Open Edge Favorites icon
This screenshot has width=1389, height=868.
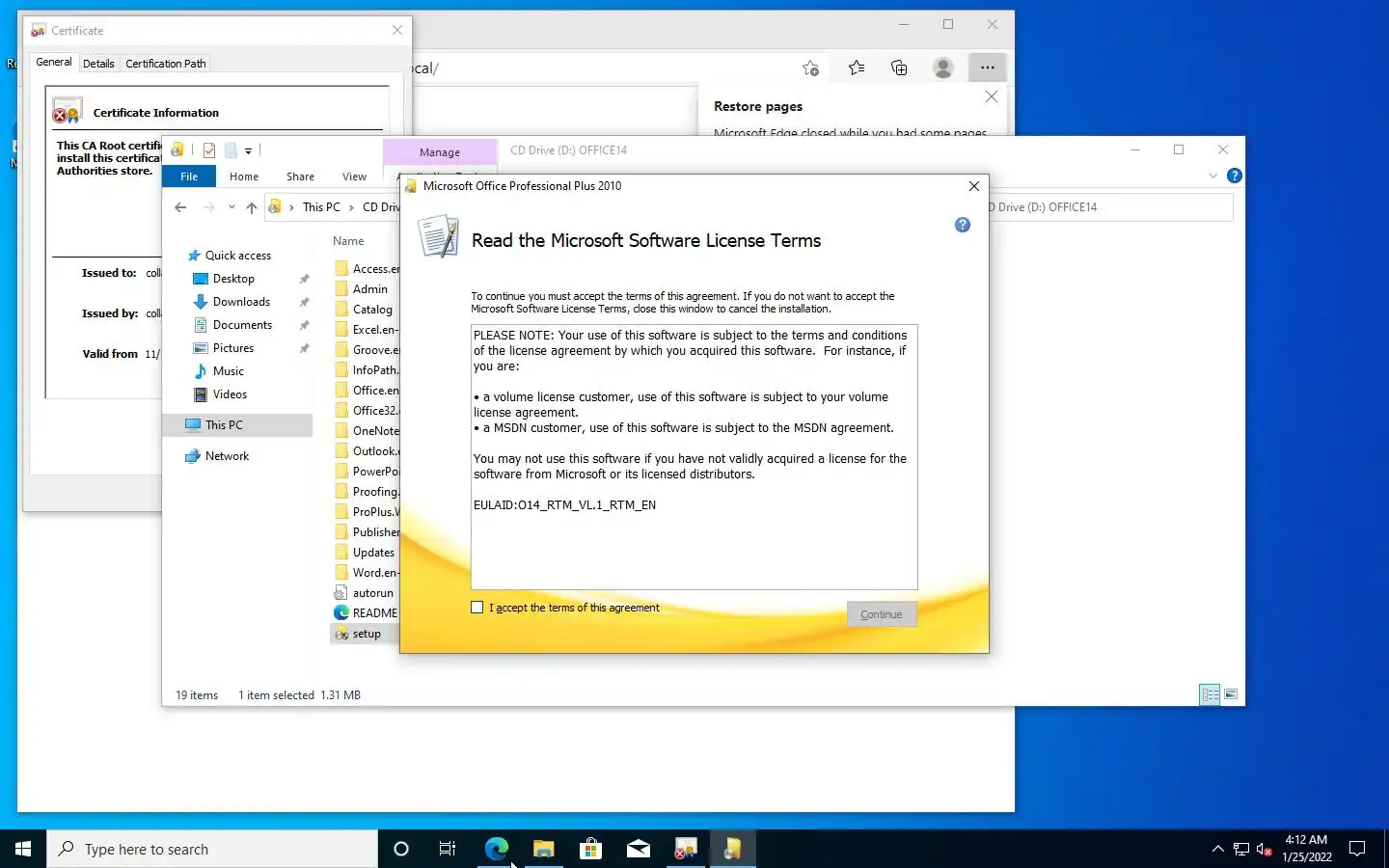857,68
